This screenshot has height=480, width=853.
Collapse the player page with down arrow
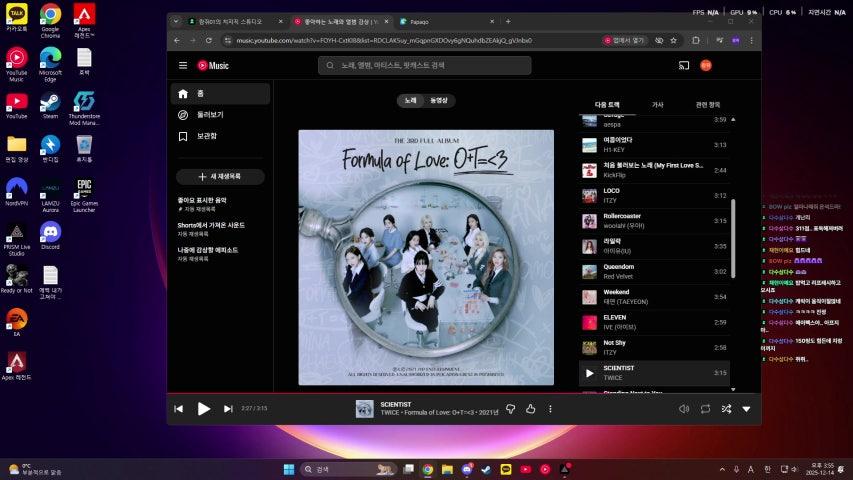point(746,409)
